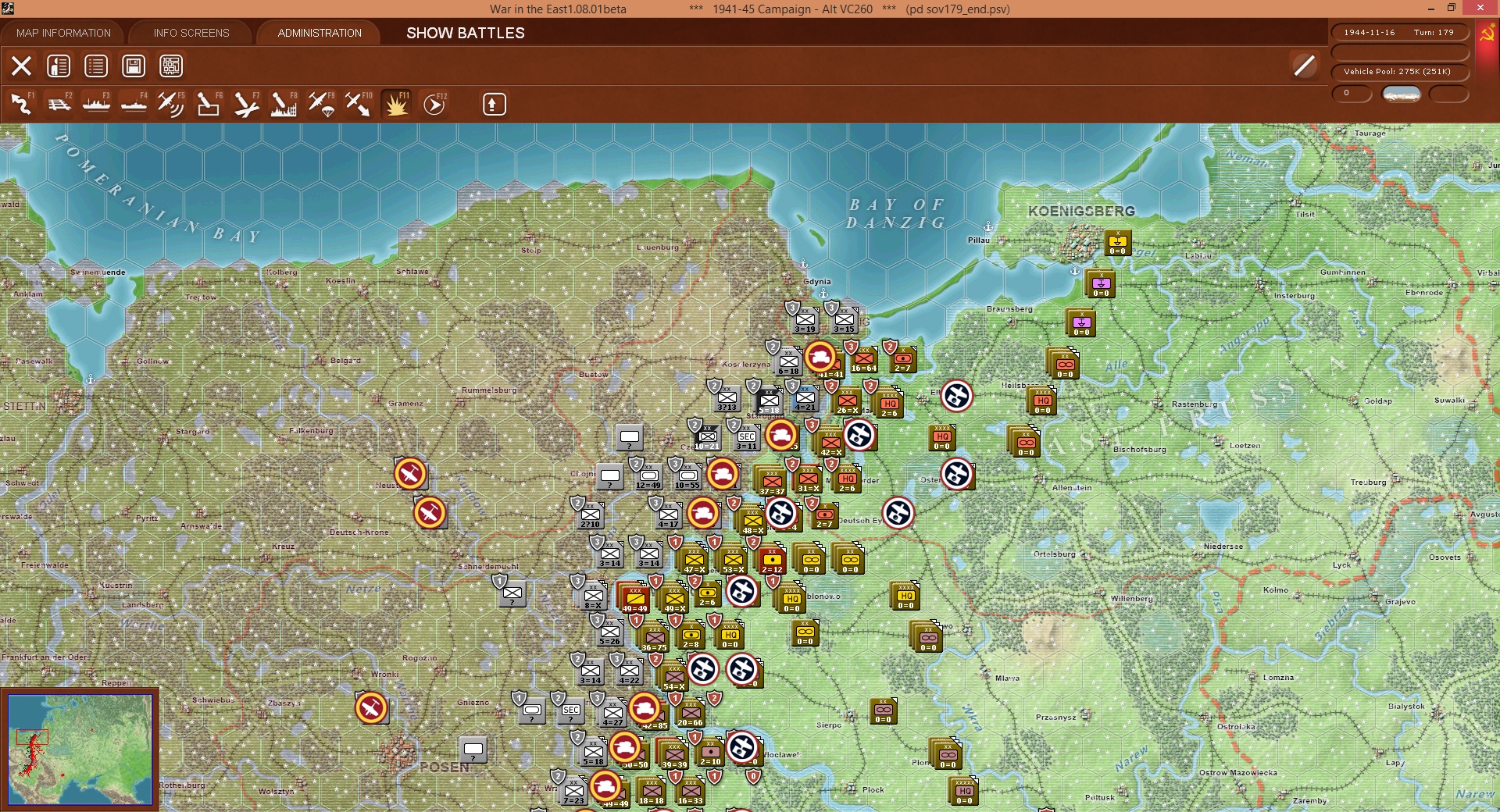Select the F1 move mode
The height and width of the screenshot is (812, 1500).
(x=21, y=104)
